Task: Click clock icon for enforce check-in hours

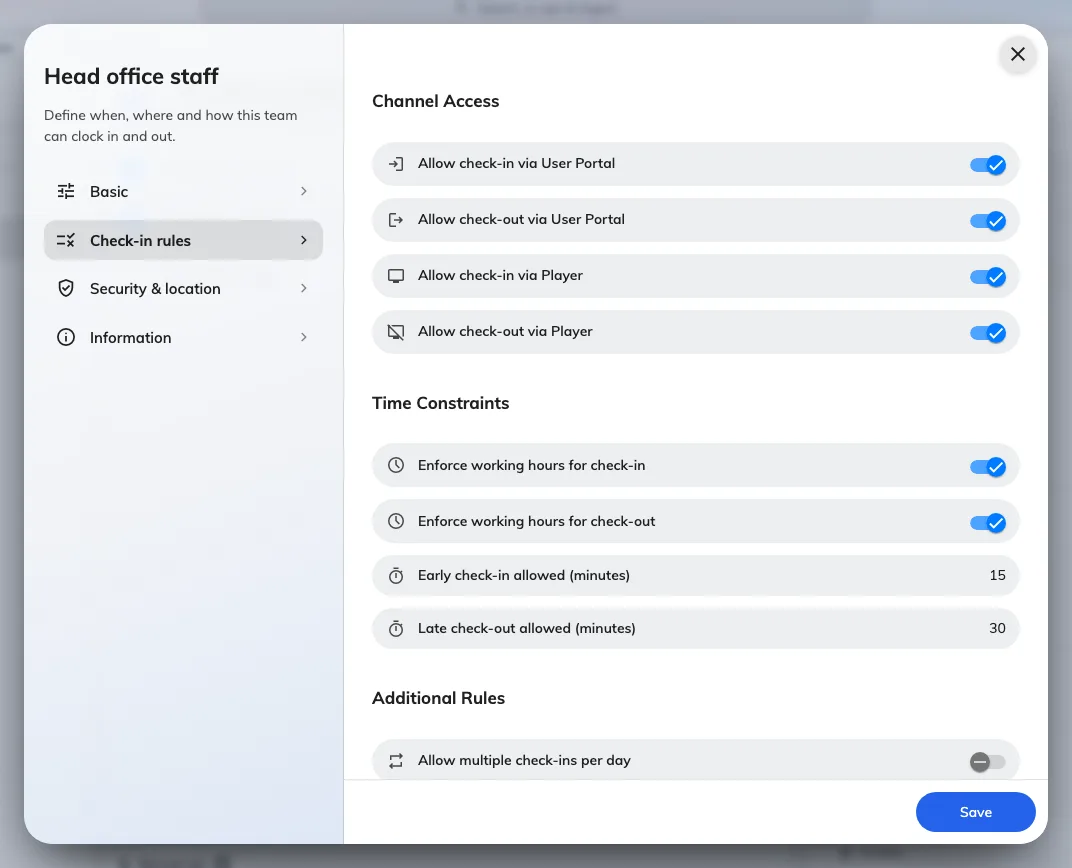Action: click(x=396, y=465)
